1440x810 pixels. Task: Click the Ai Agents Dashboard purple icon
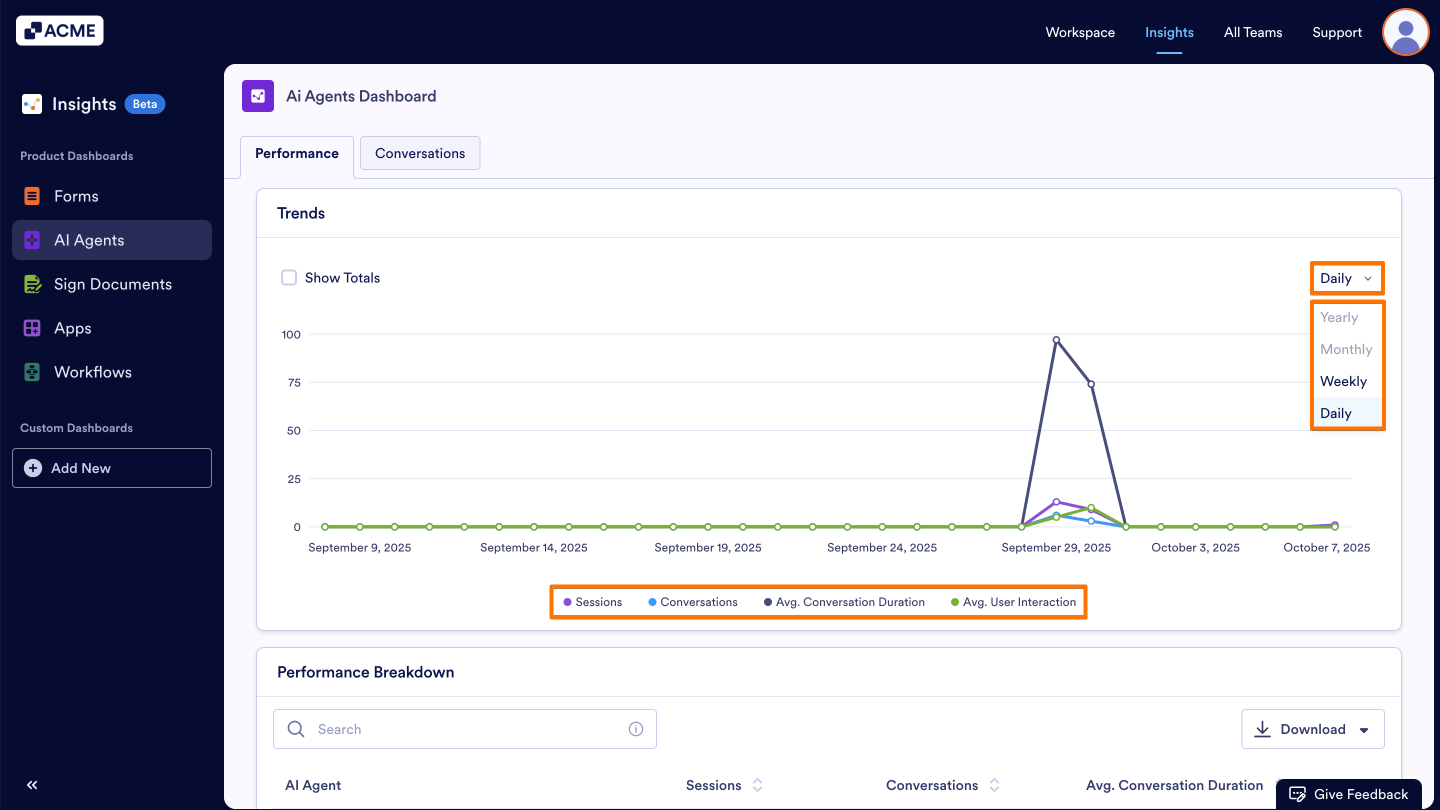[x=258, y=96]
